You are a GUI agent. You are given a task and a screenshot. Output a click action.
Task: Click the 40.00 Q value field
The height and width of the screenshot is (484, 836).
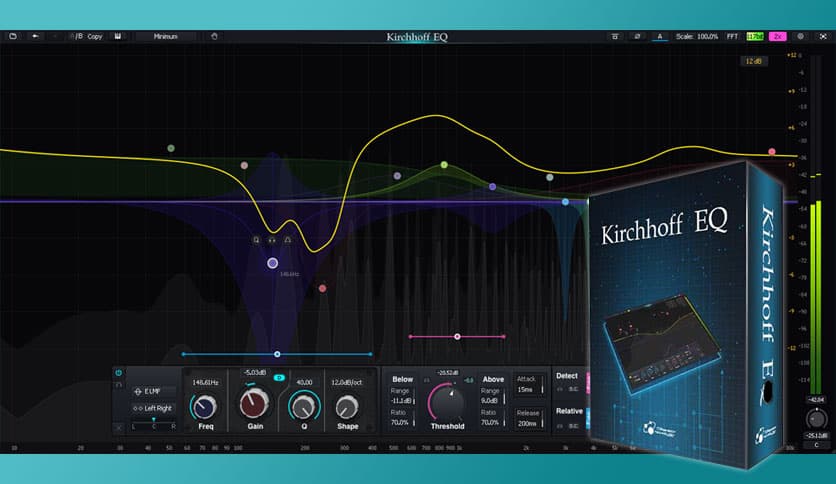[x=304, y=383]
